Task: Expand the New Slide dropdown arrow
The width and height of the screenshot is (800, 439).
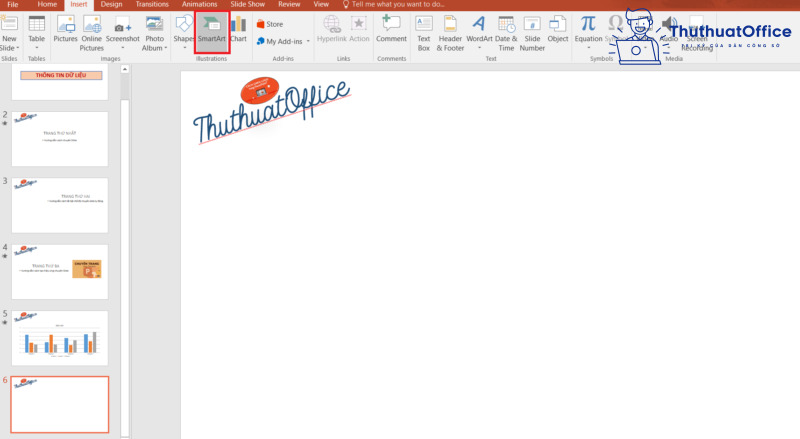Action: click(17, 48)
